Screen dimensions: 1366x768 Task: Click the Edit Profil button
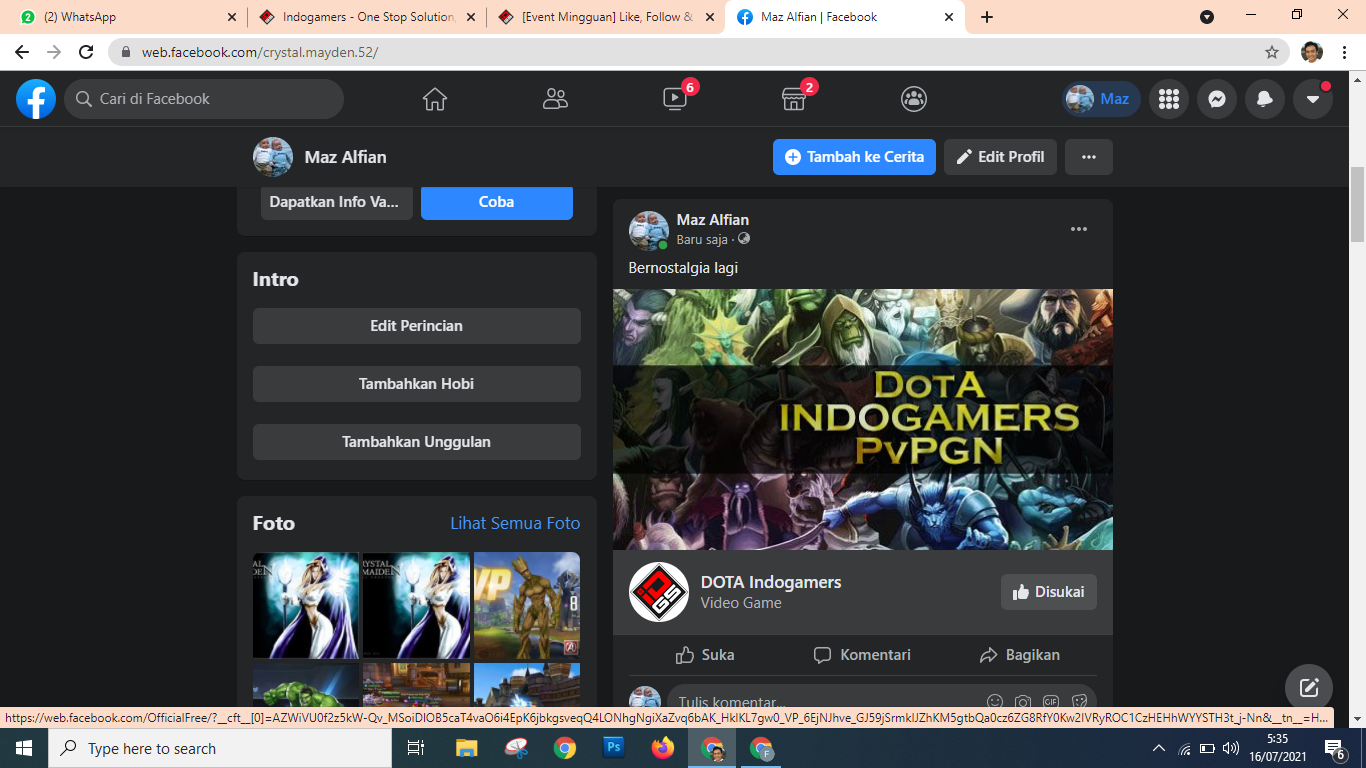click(1000, 157)
